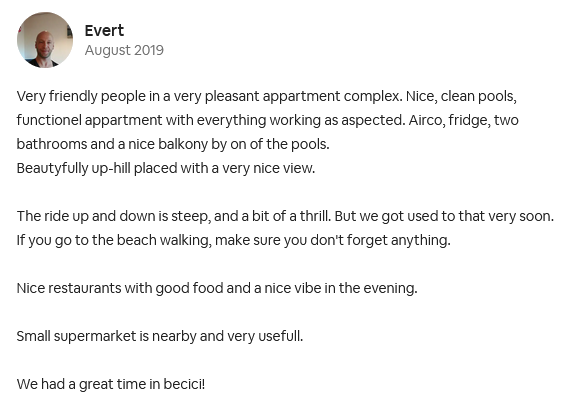Click the word "complex." in first line

[x=373, y=97]
